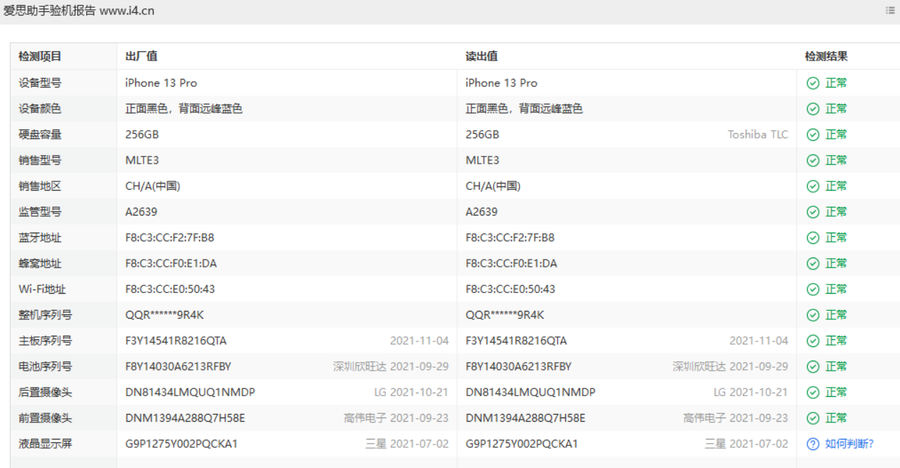Click the green check icon in 销售地区 row
This screenshot has width=900, height=468.
click(x=813, y=187)
